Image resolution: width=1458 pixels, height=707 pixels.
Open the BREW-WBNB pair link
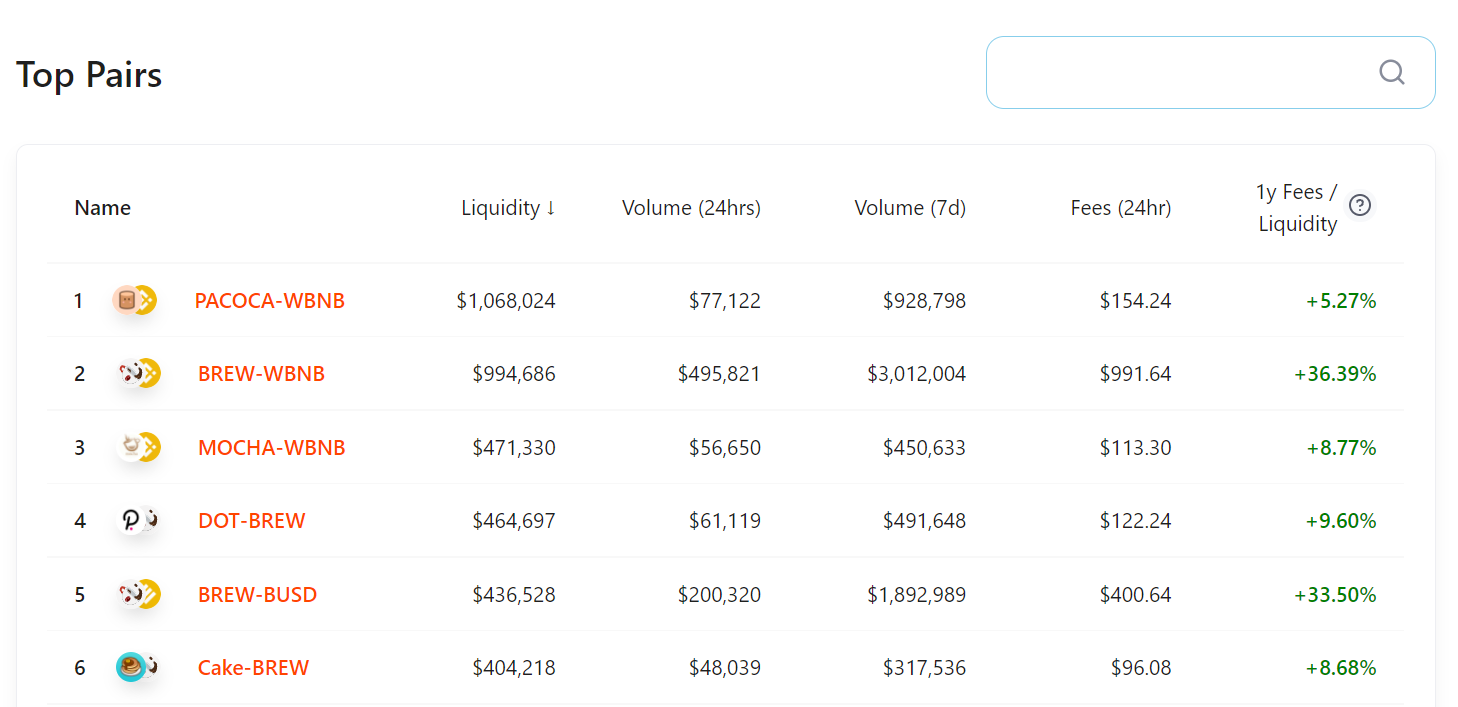click(x=262, y=374)
